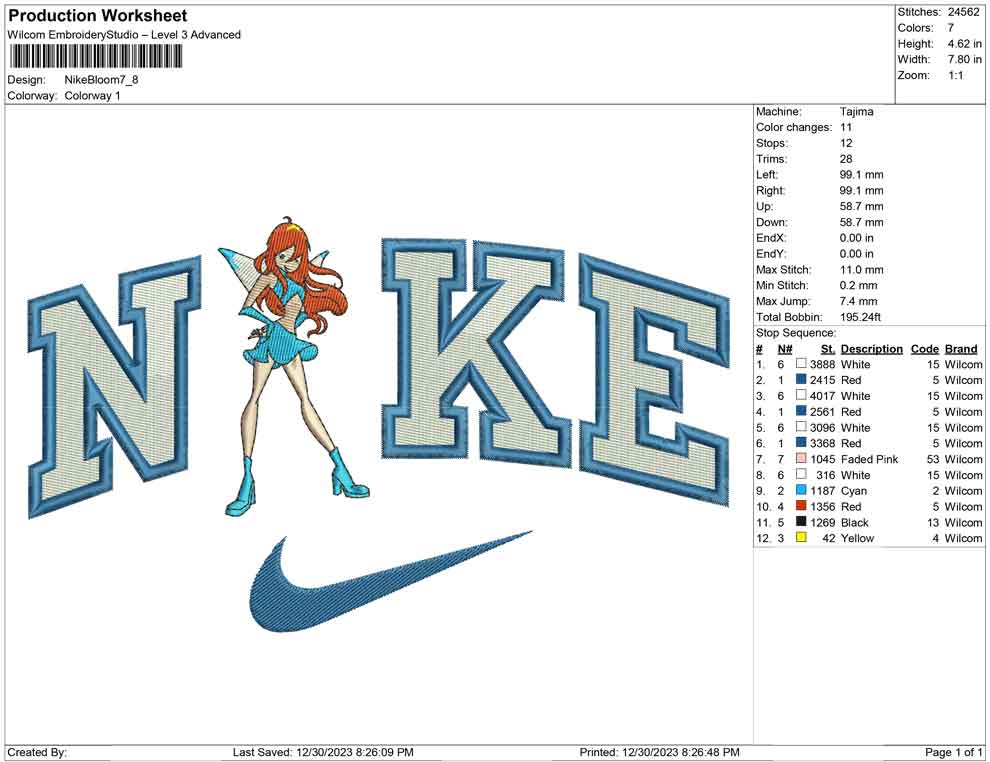Viewport: 990px width, 762px height.
Task: Select the Stitches value 24562
Action: coord(963,12)
